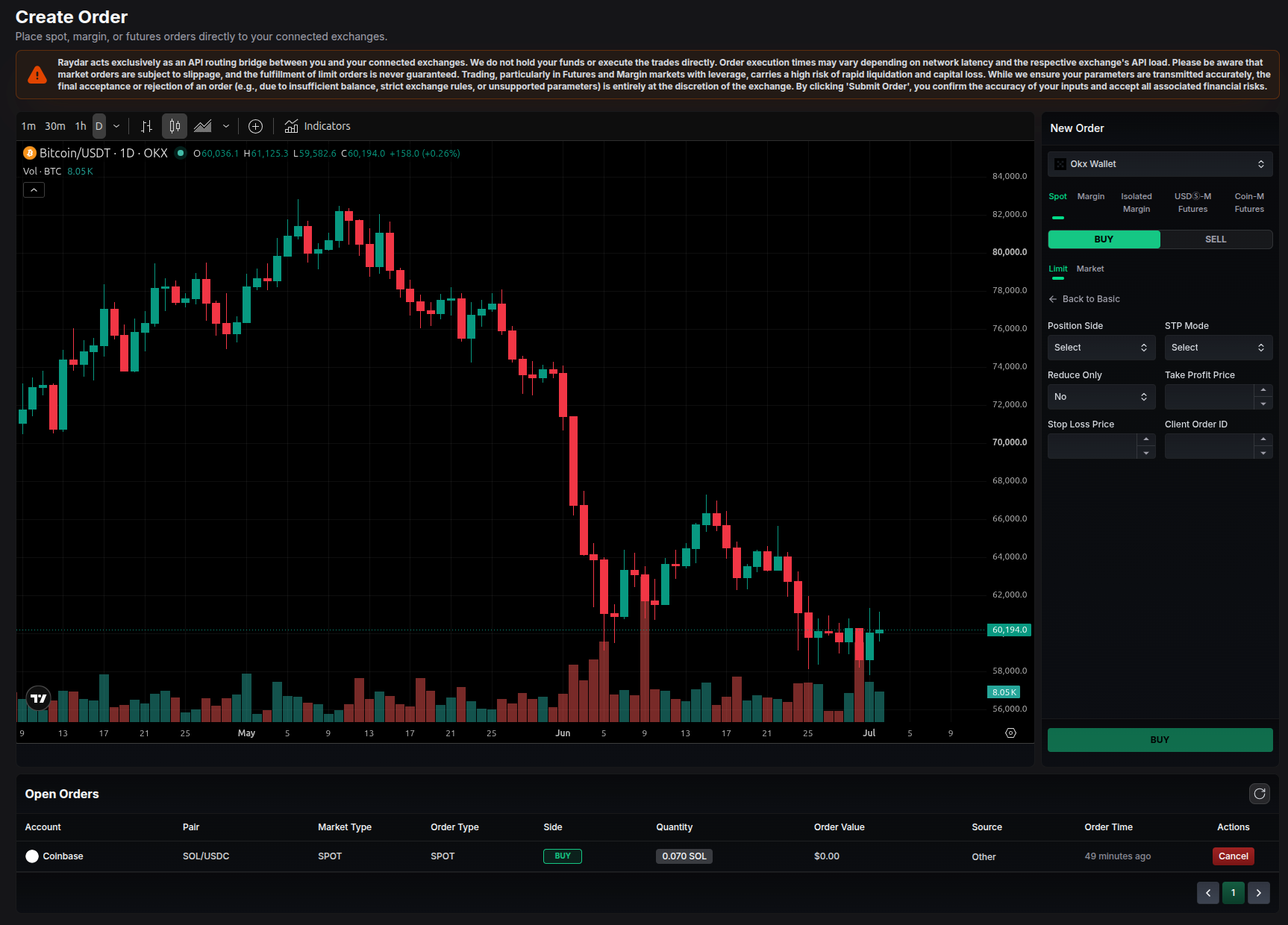Open chart settings gear icon

(x=1010, y=733)
